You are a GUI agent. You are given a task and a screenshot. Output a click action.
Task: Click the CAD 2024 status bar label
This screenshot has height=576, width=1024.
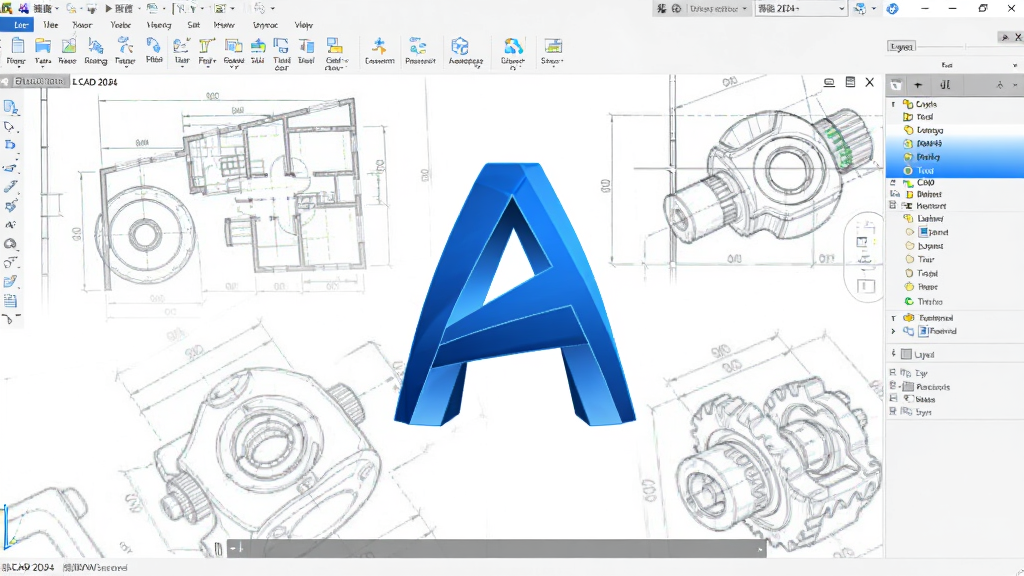27,568
